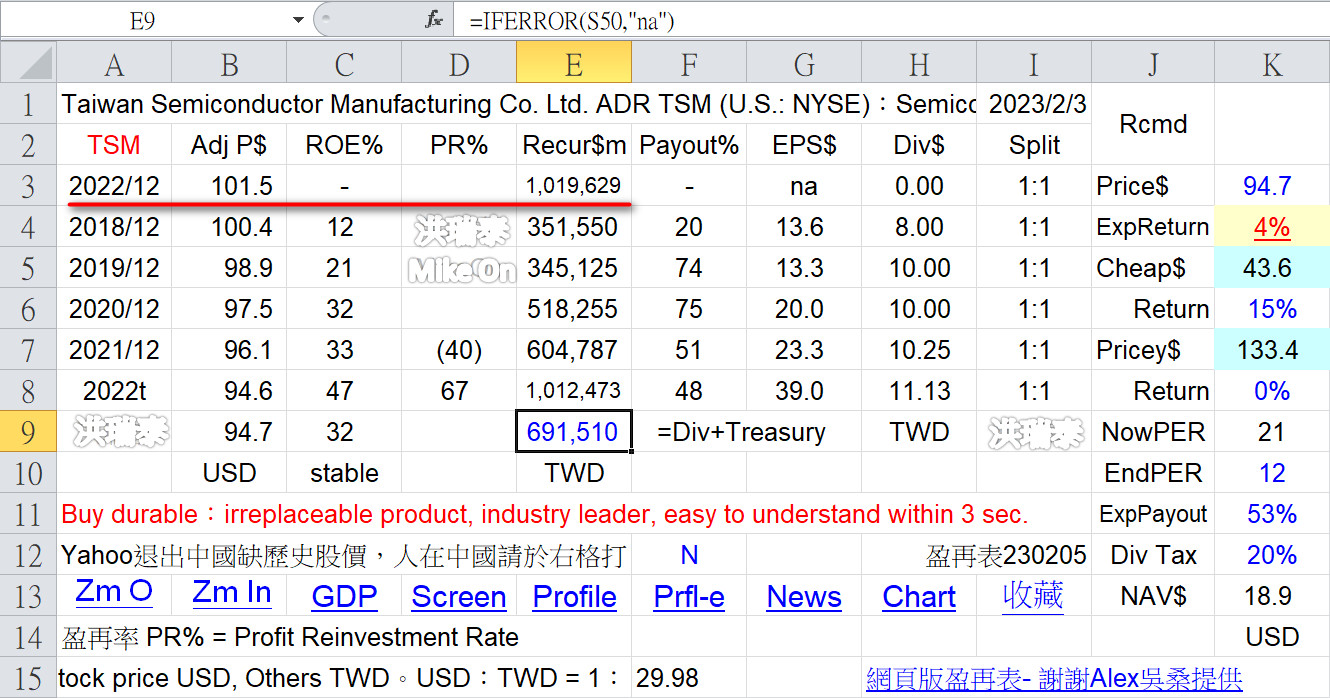The height and width of the screenshot is (698, 1330).
Task: Select the 2022/12 date cell
Action: (114, 186)
